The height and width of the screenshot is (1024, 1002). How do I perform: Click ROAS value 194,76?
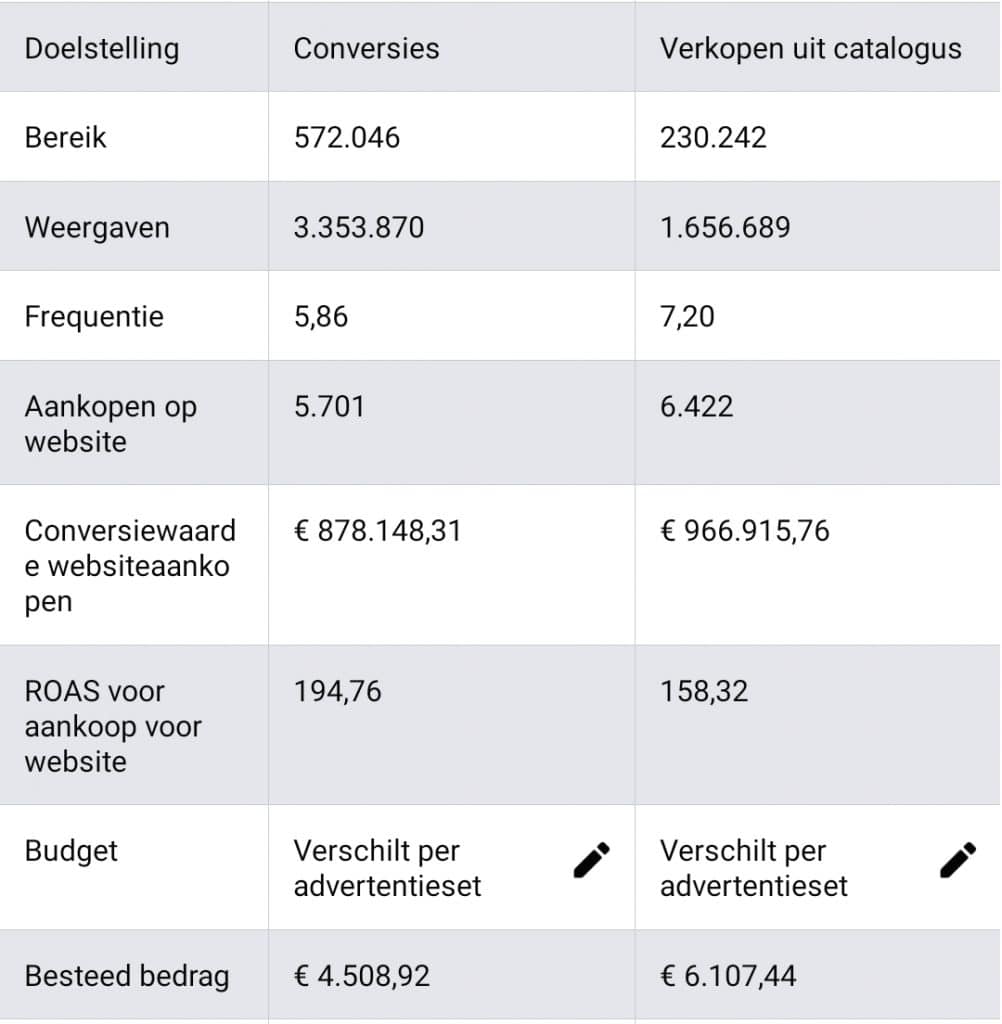tap(337, 691)
